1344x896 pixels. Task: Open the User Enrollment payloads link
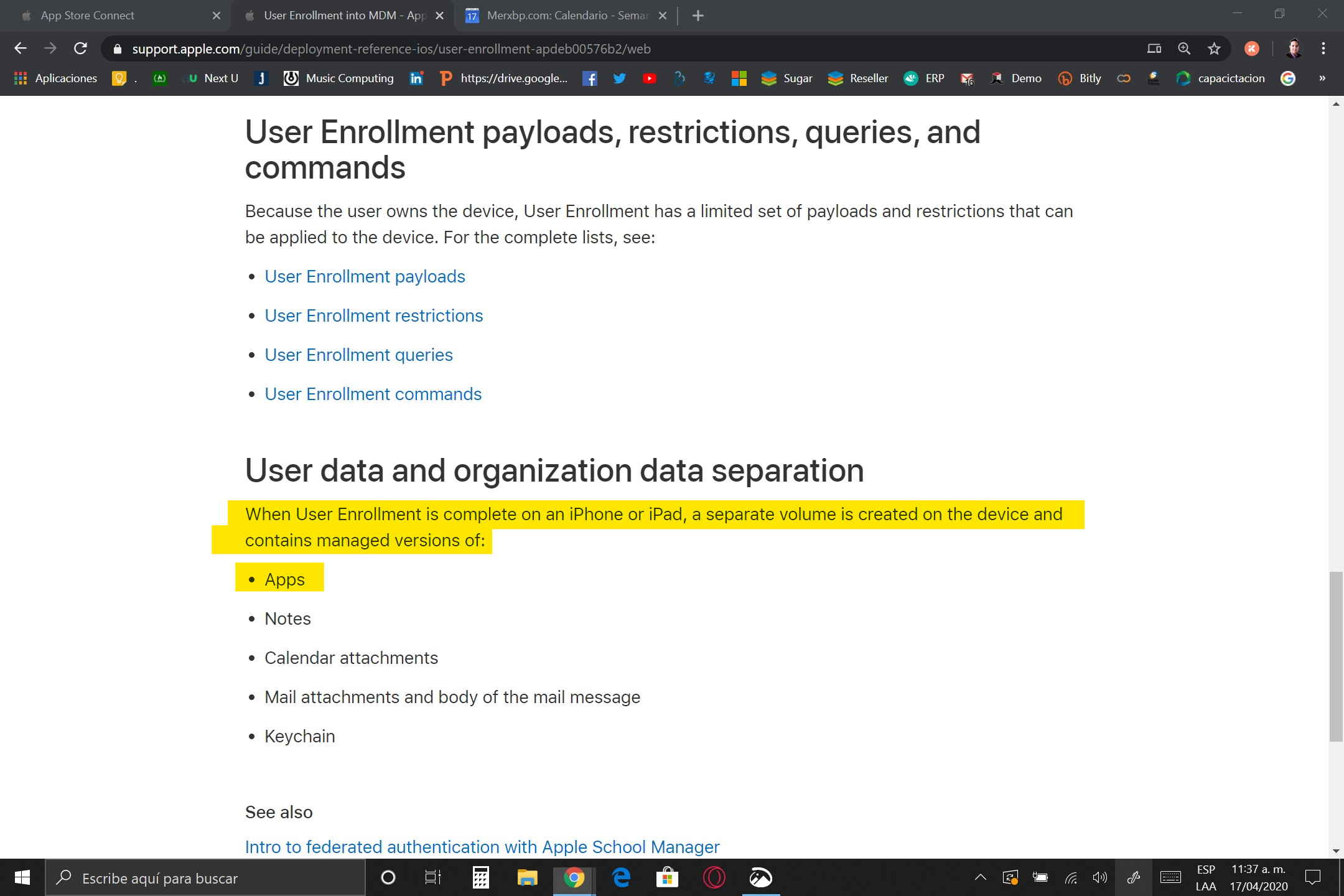click(365, 276)
